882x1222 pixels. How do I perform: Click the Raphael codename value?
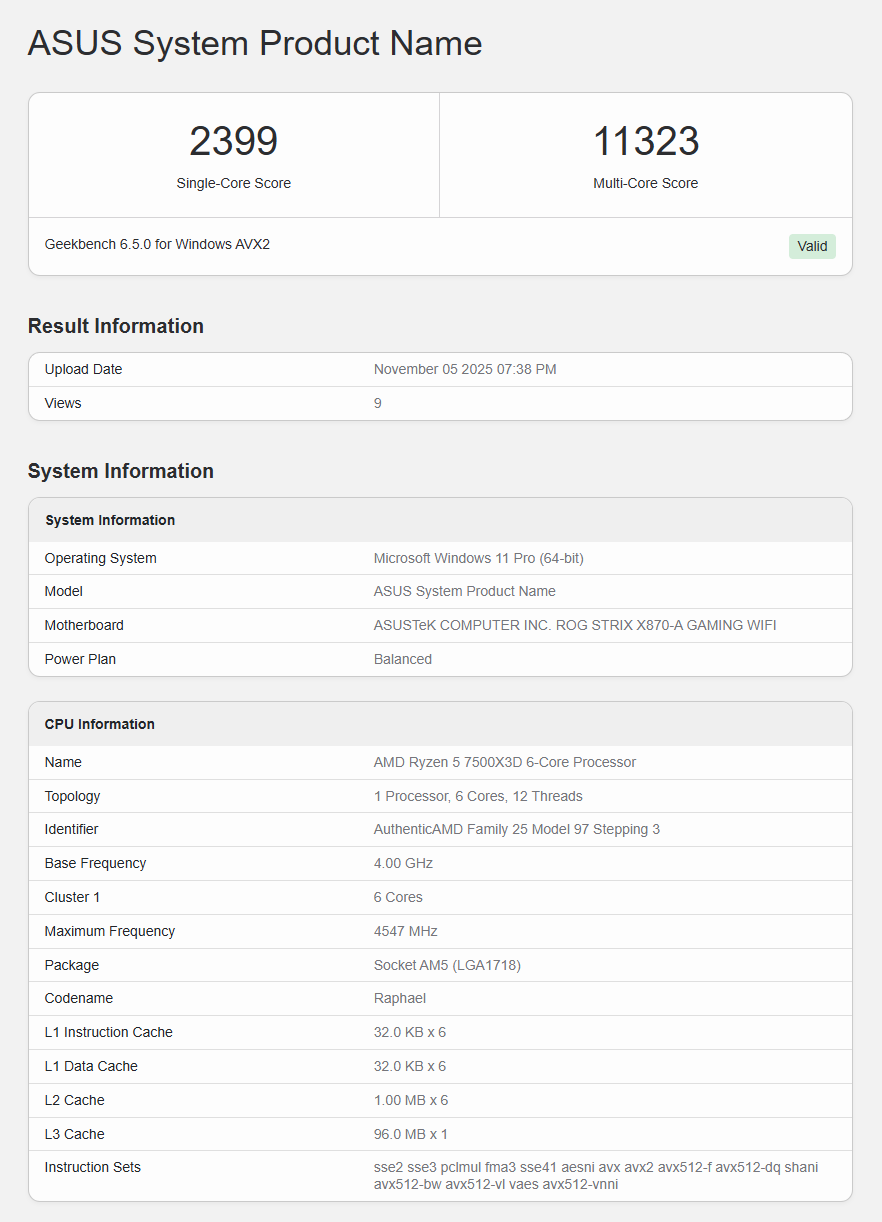click(x=400, y=998)
